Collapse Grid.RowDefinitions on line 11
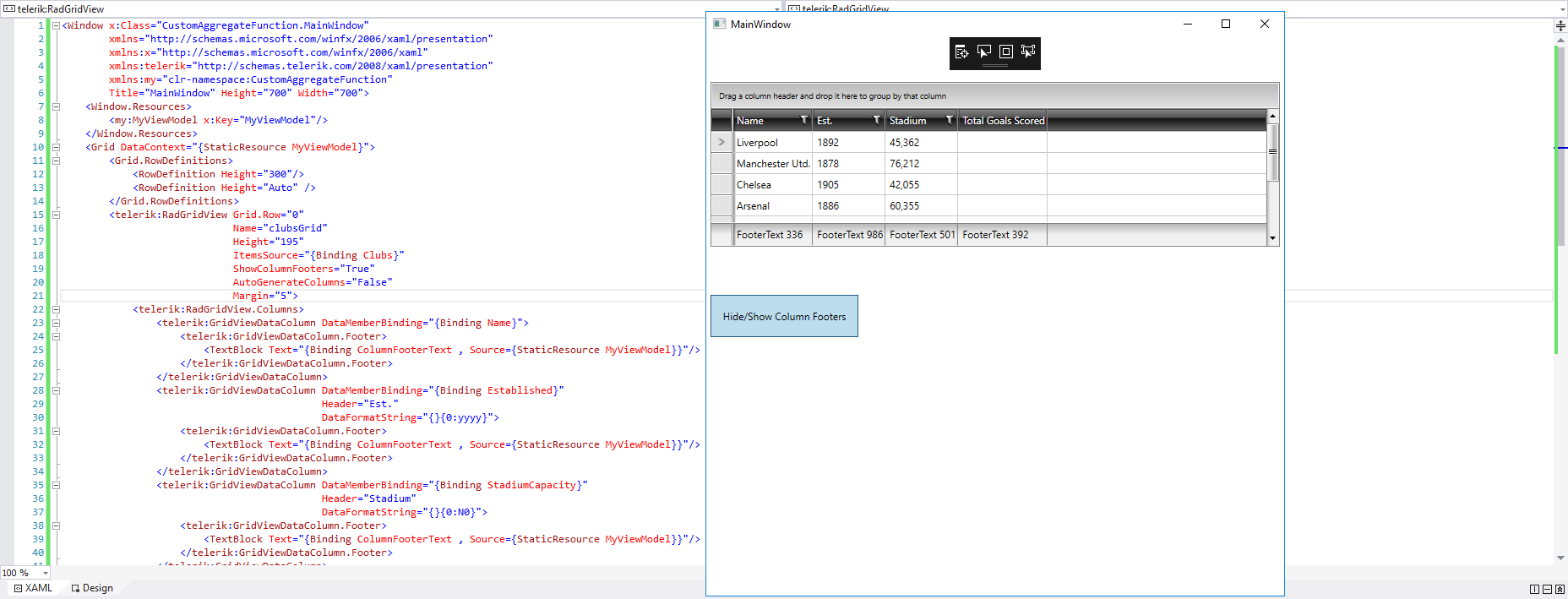Viewport: 1568px width, 599px height. coord(56,161)
